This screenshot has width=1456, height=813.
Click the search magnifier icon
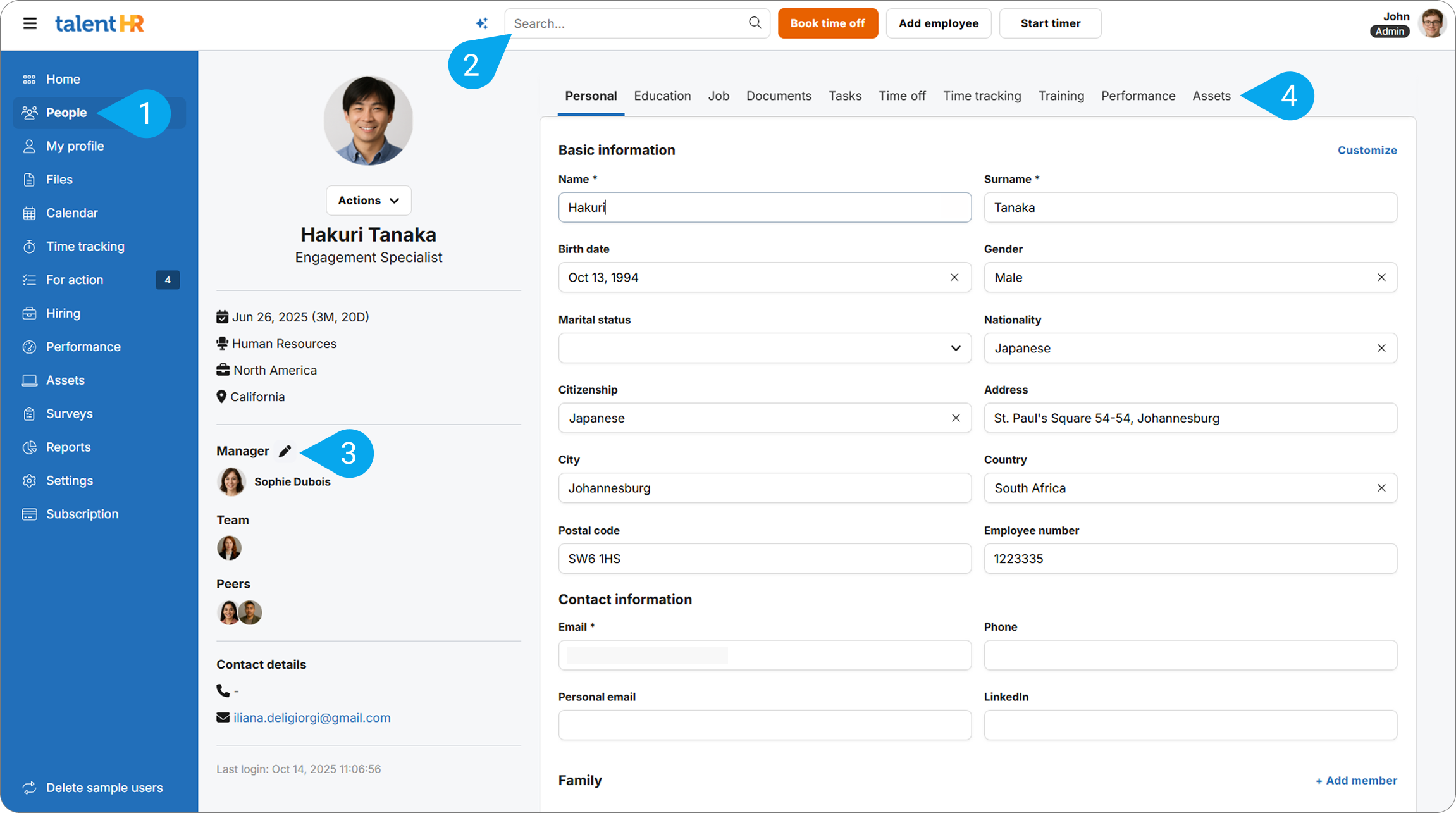click(755, 23)
